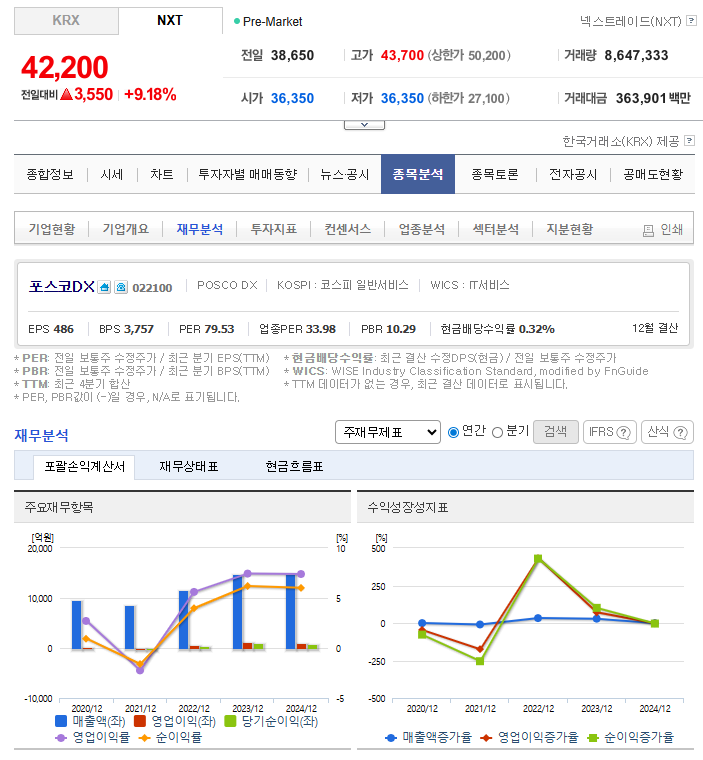The width and height of the screenshot is (703, 760).
Task: Open the 차트 tab
Action: 161,174
